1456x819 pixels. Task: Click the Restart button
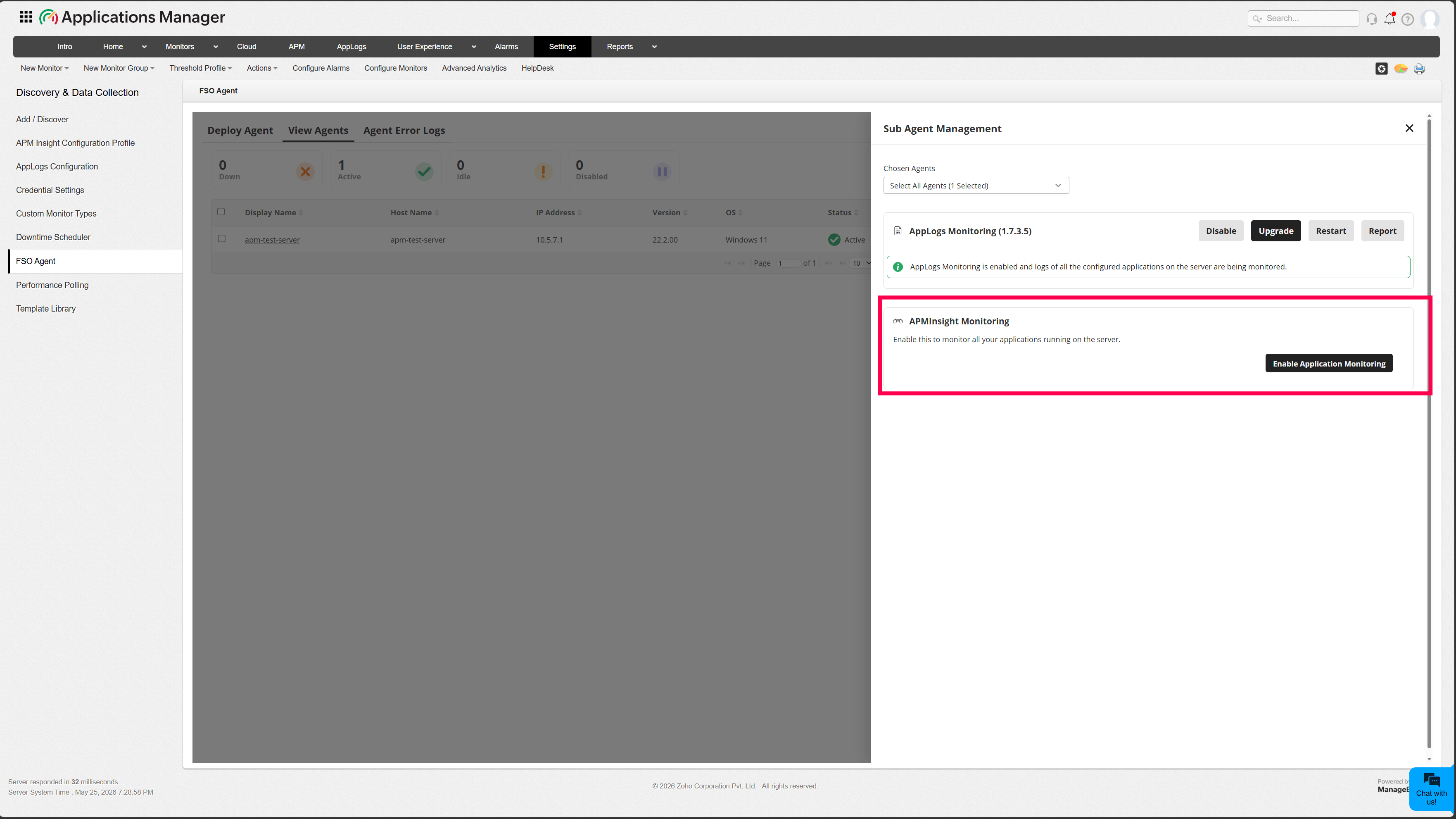pyautogui.click(x=1331, y=231)
